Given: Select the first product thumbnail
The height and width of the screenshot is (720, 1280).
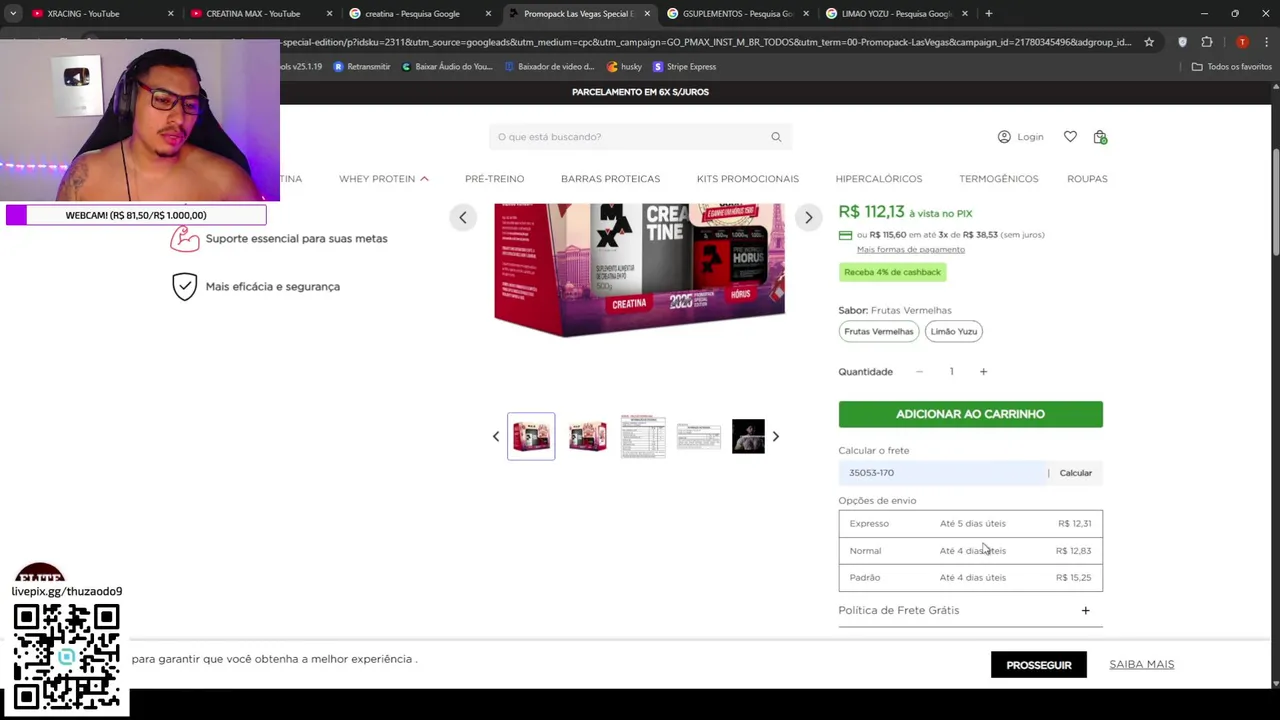Looking at the screenshot, I should pos(531,436).
